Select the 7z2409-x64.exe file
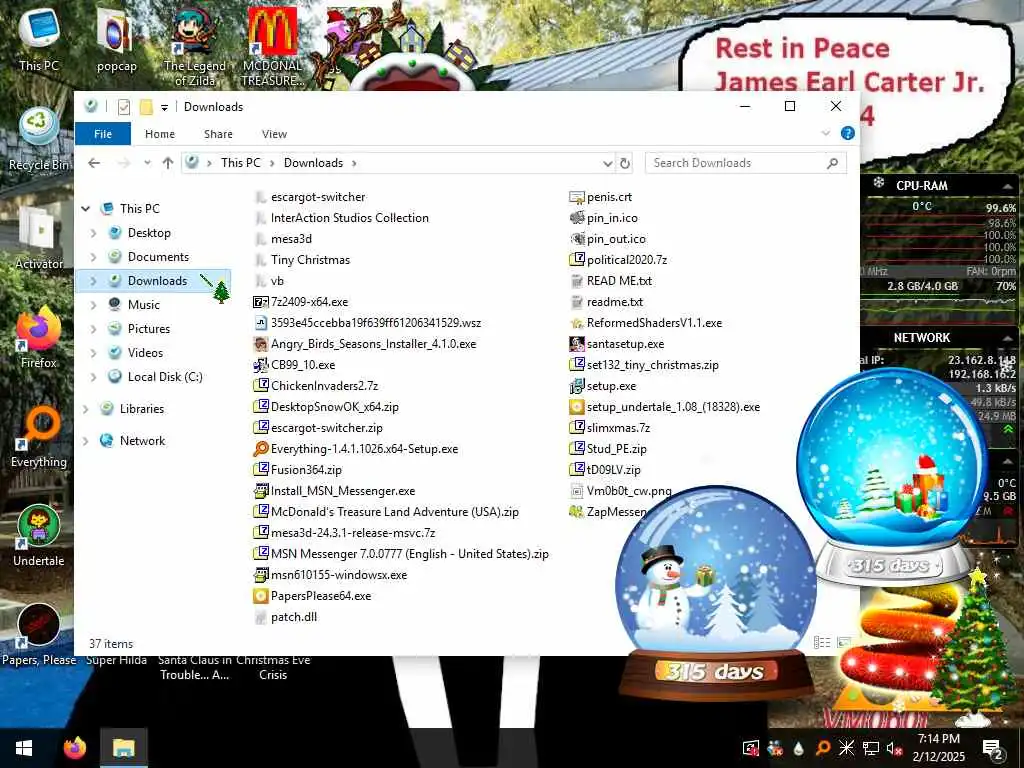 click(300, 302)
